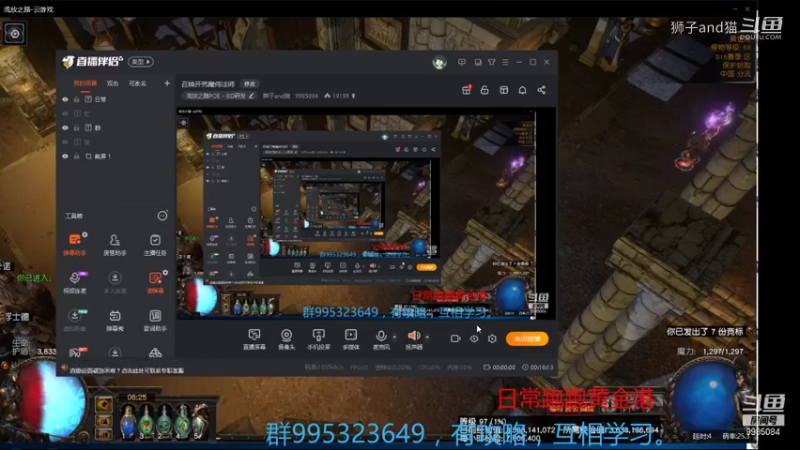
Task: Open the 主播任务 streamer tasks tool
Action: coord(155,244)
